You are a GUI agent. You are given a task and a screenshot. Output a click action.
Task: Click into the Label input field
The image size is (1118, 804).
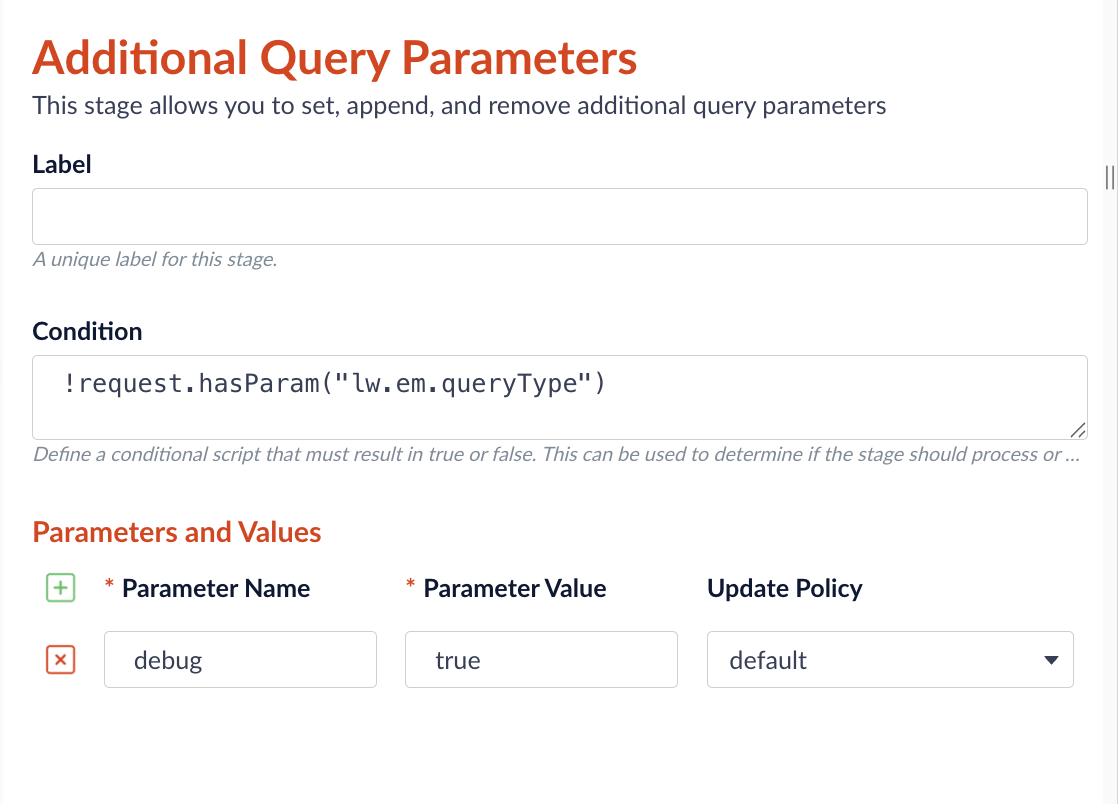pos(560,217)
